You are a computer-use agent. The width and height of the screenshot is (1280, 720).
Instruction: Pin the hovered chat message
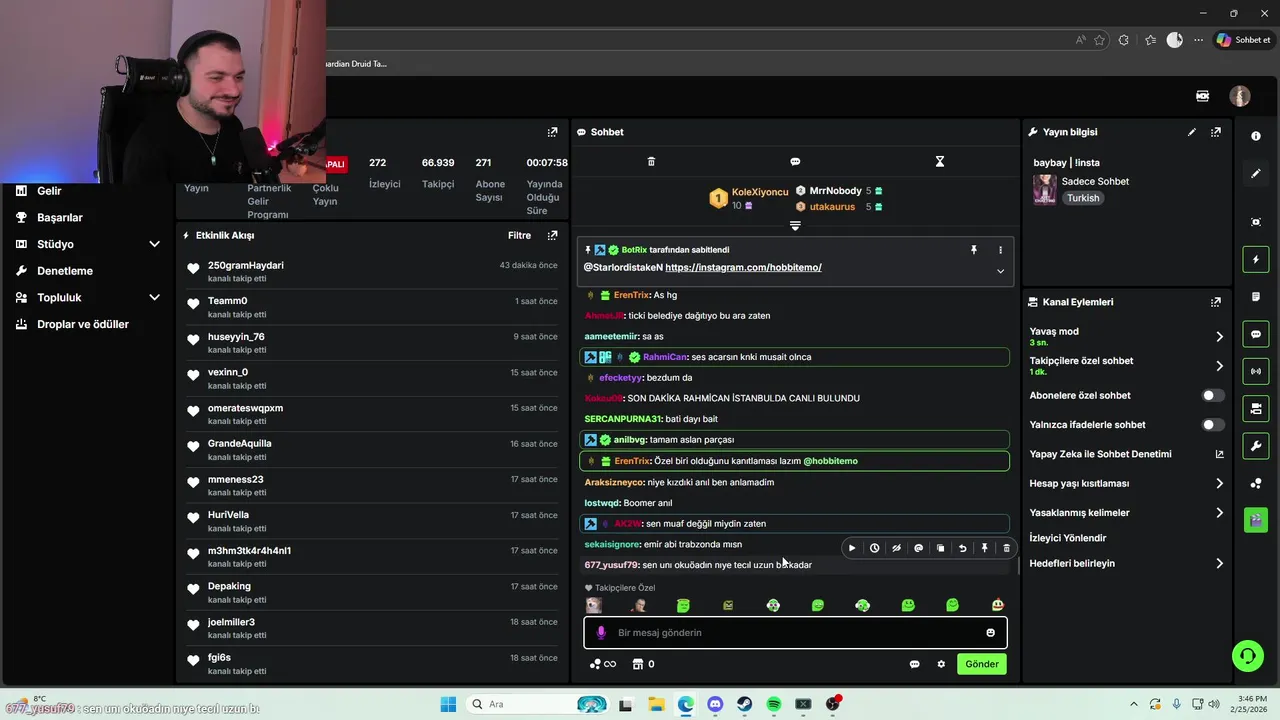984,548
